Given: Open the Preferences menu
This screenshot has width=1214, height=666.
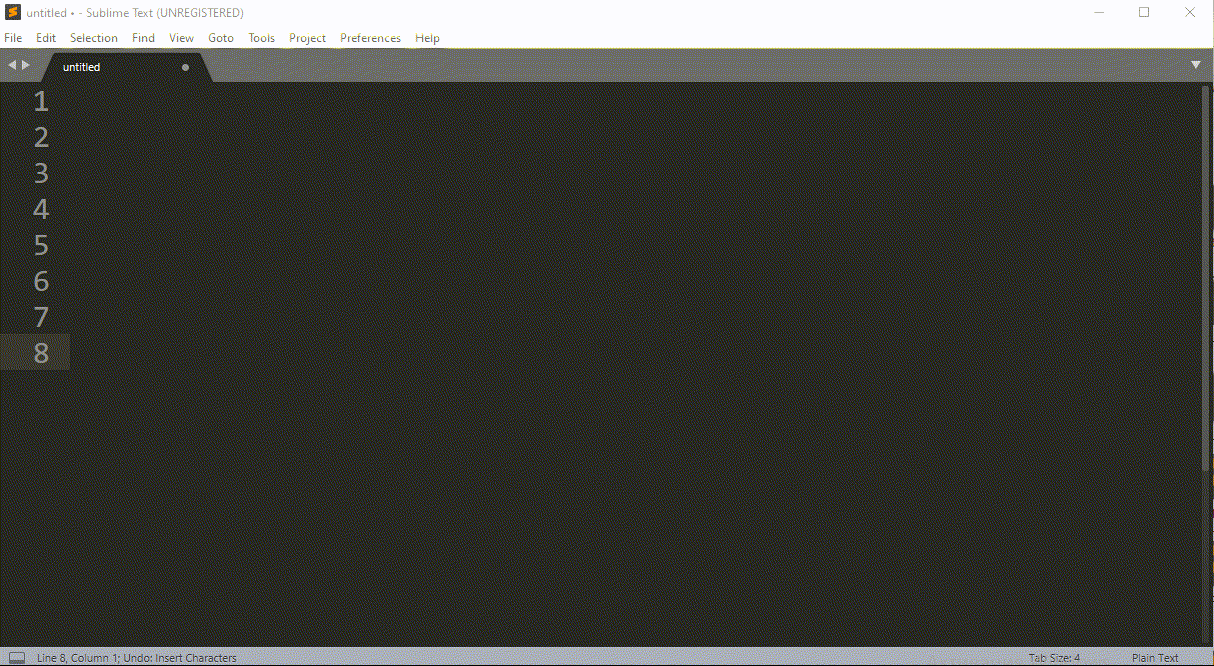Looking at the screenshot, I should coord(370,38).
